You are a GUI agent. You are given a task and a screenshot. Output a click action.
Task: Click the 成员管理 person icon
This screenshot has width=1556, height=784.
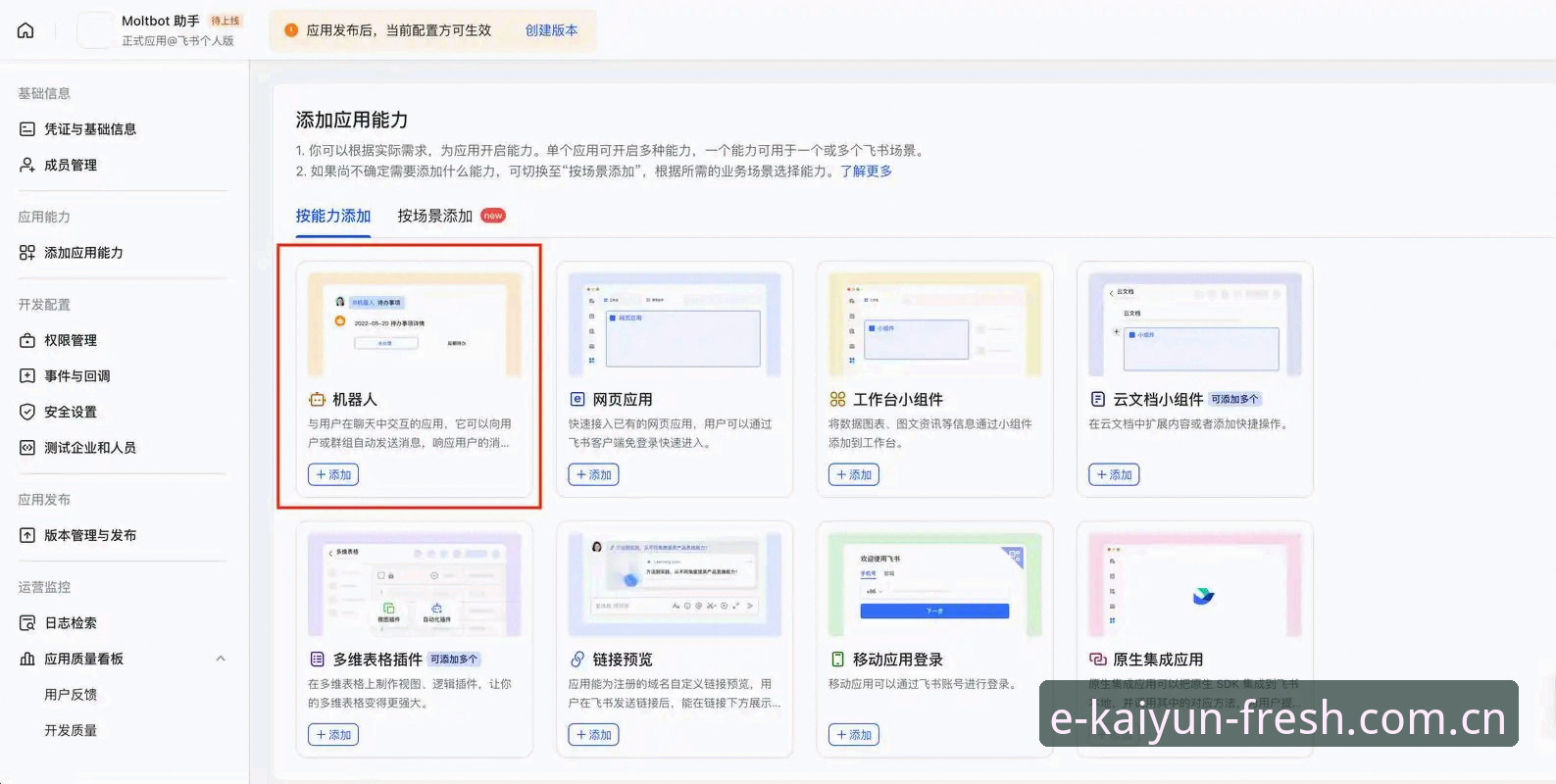point(27,165)
